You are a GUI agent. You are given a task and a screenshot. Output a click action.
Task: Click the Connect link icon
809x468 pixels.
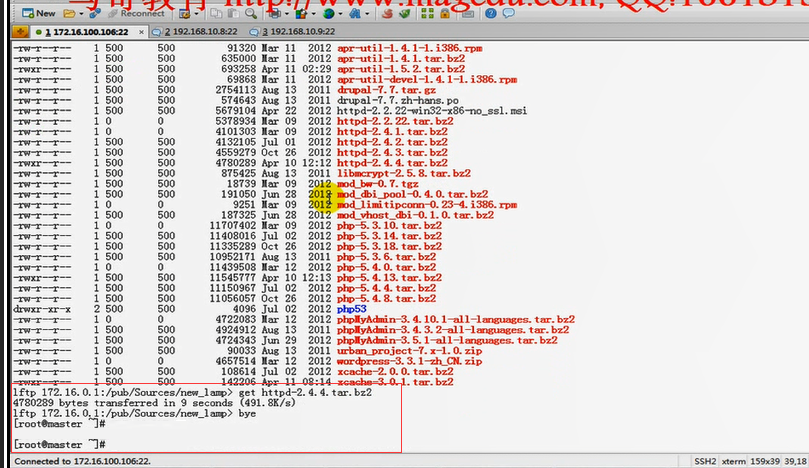94,13
